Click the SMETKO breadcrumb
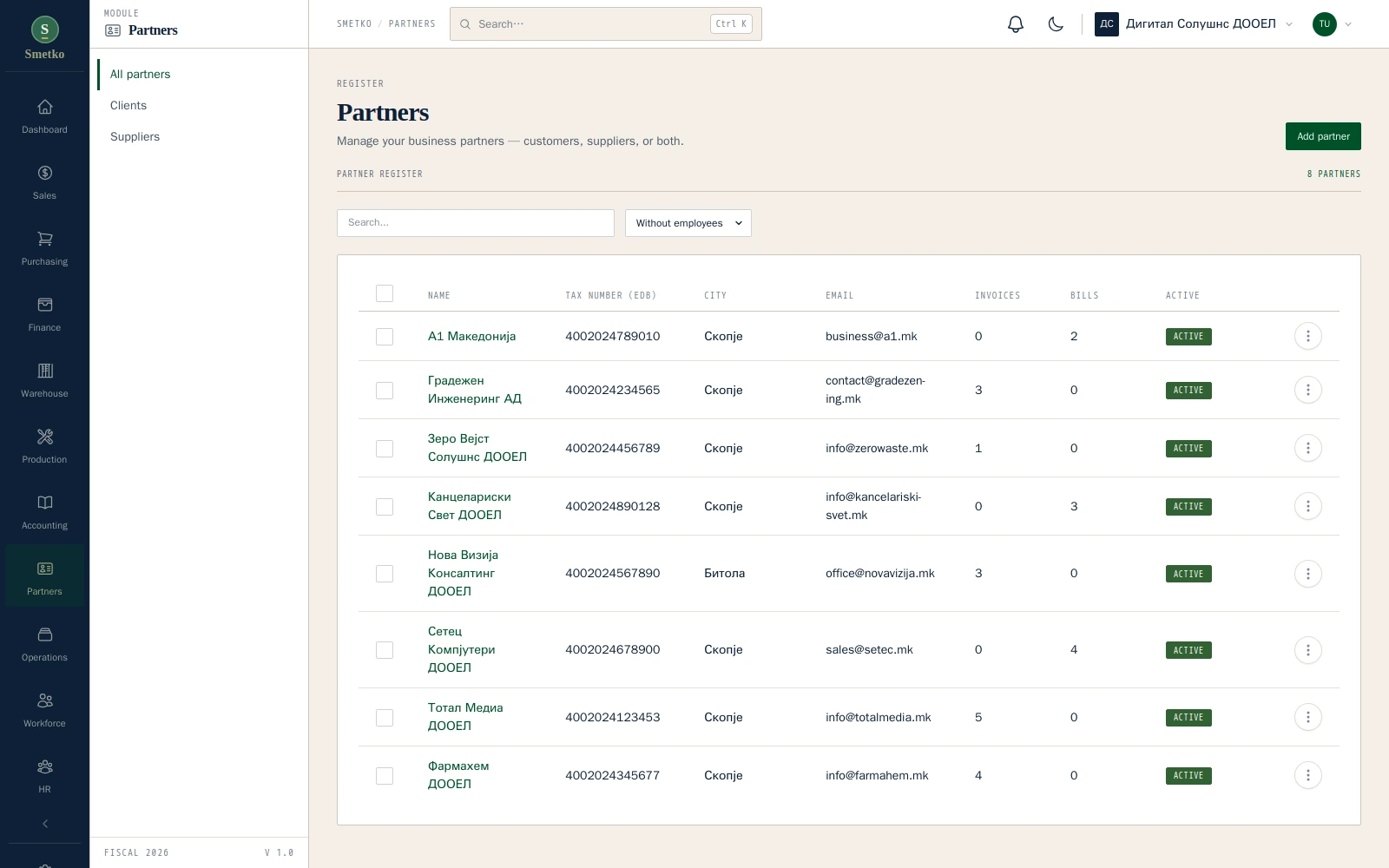Screen dimensions: 1389x868 click(x=354, y=24)
